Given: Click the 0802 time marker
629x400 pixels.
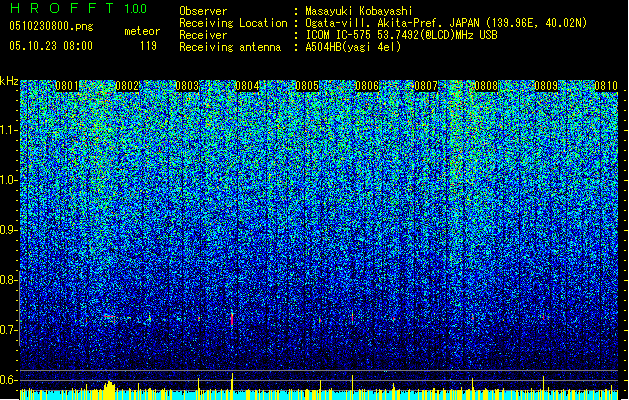Looking at the screenshot, I should click(127, 86).
